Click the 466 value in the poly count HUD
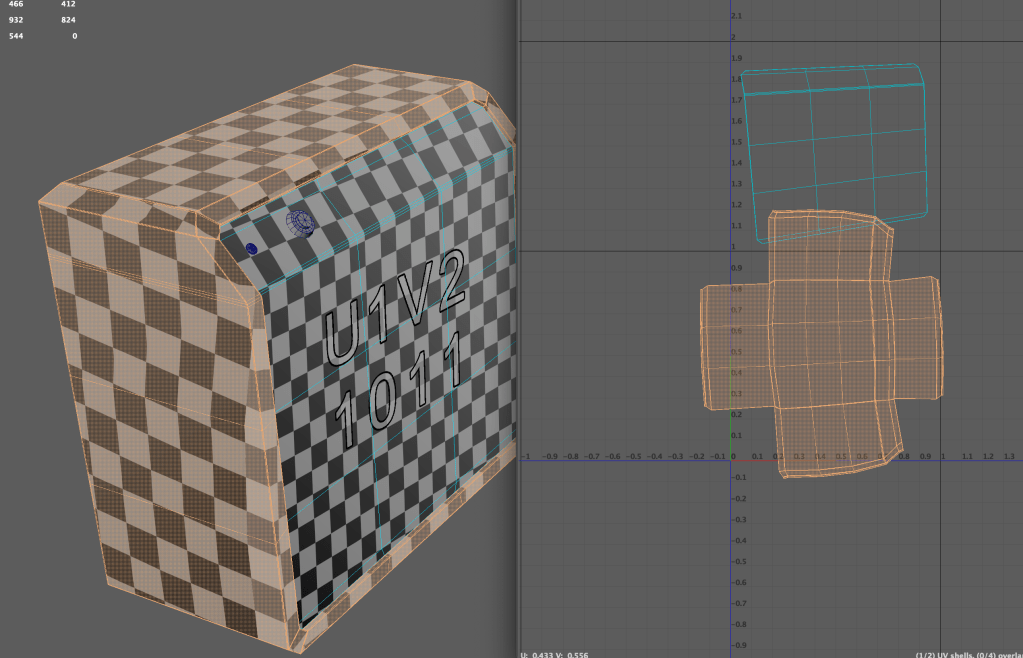Image resolution: width=1023 pixels, height=658 pixels. [14, 4]
